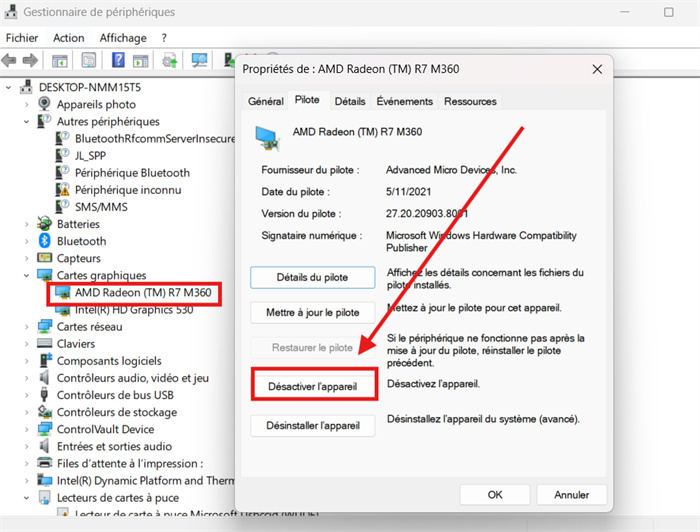Click the Show console tree toolbar icon
Screen dimensions: 700x532
(x=59, y=60)
